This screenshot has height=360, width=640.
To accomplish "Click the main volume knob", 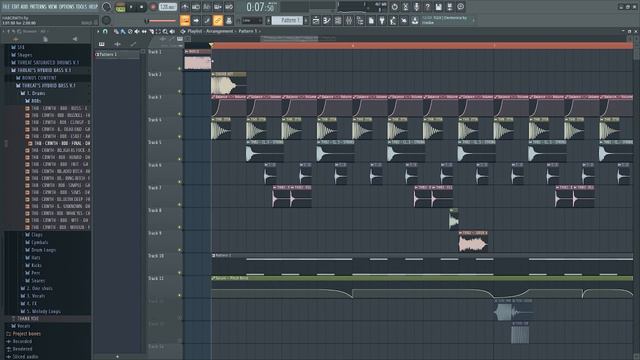I will 107,7.
